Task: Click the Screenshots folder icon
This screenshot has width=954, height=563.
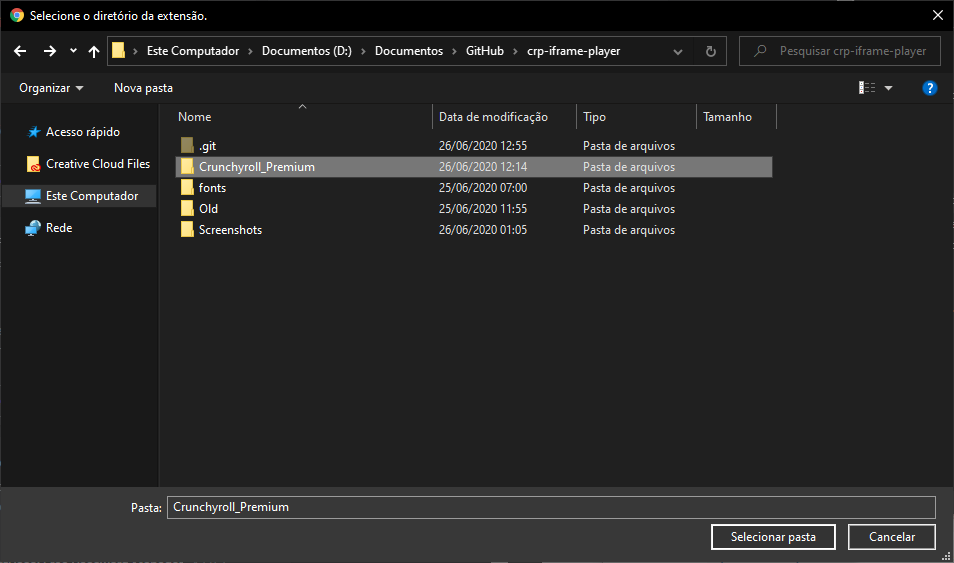Action: (187, 229)
